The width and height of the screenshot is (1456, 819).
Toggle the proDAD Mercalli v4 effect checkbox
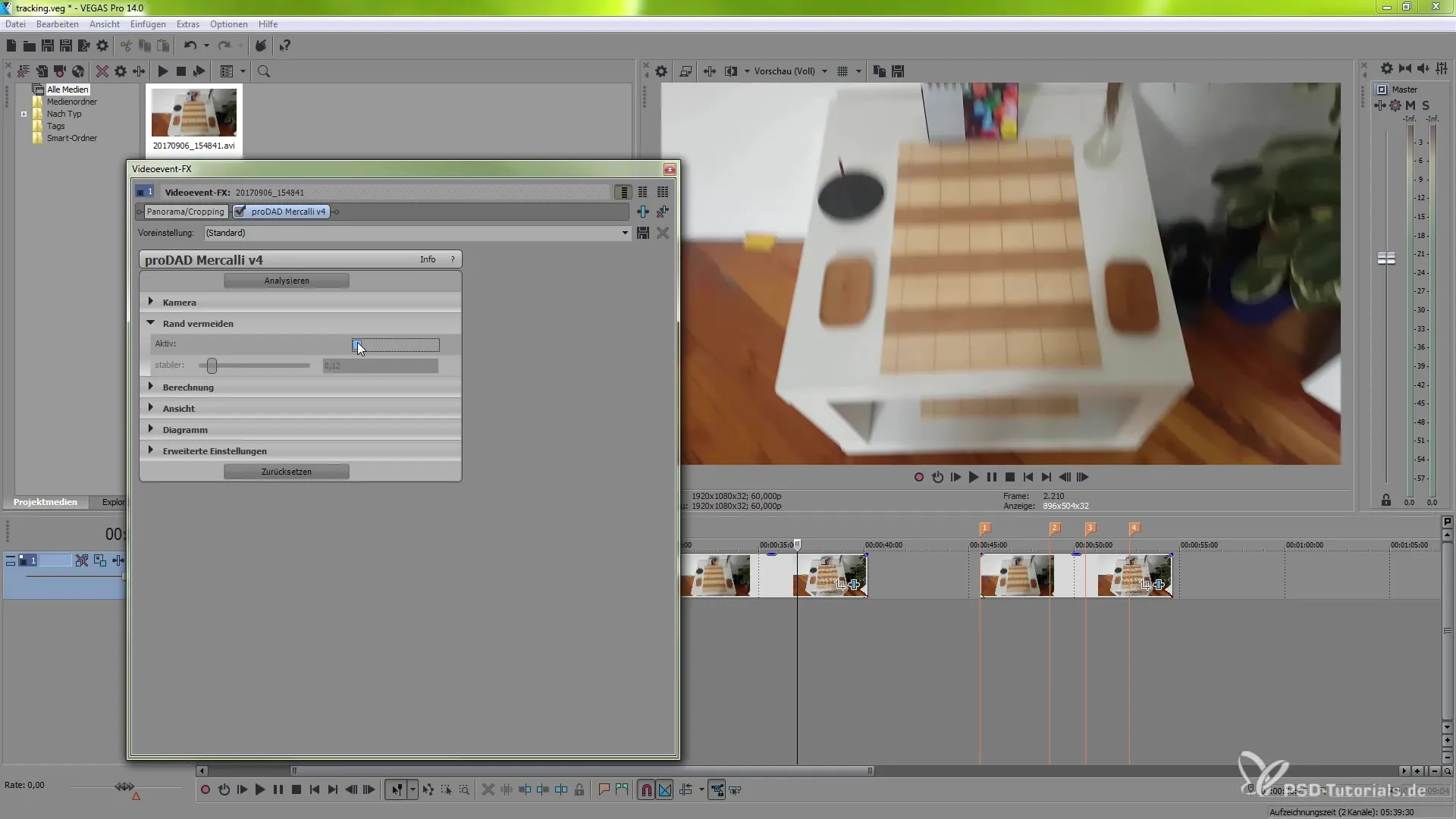click(240, 212)
